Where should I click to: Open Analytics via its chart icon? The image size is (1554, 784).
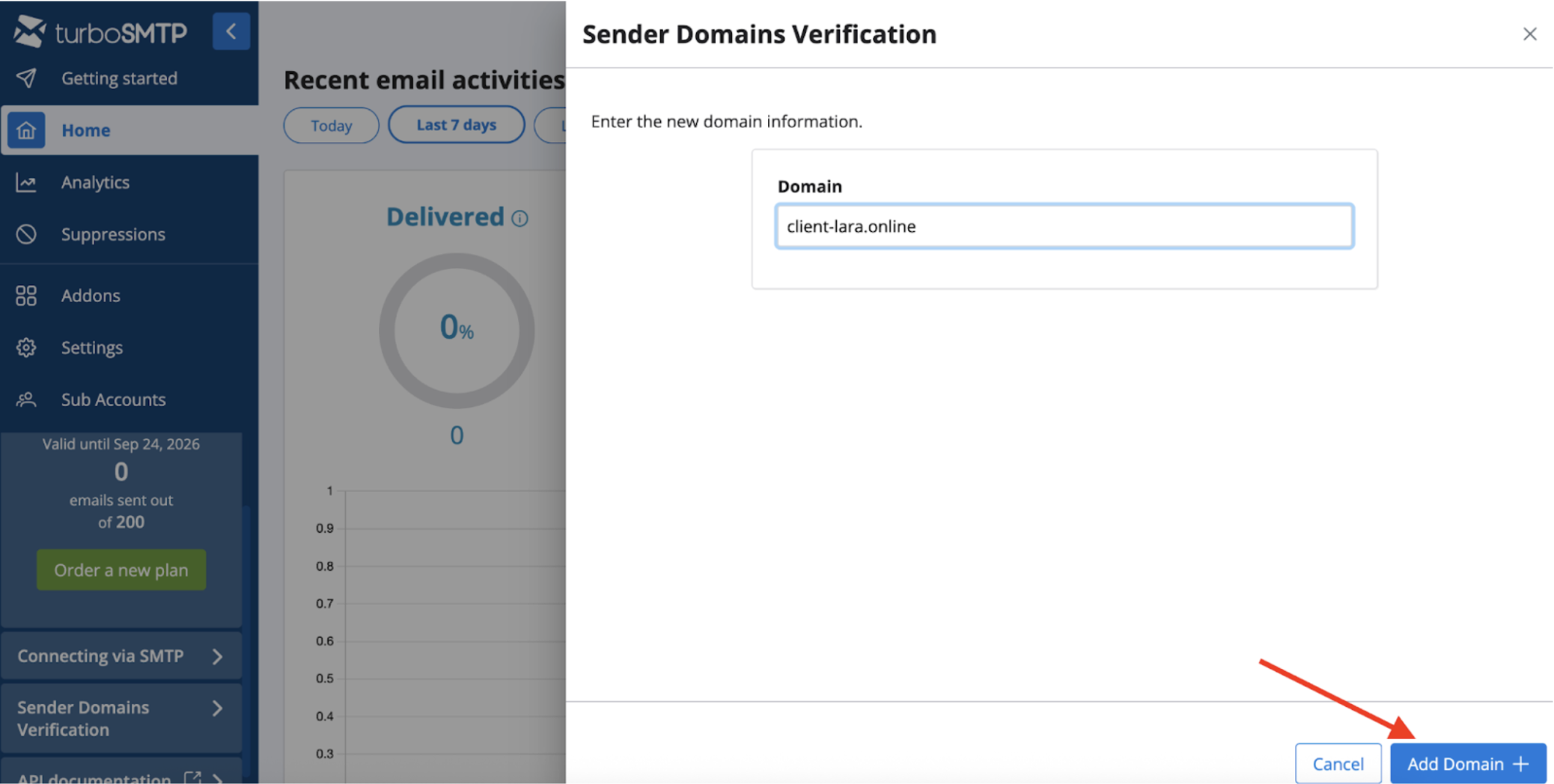click(26, 183)
